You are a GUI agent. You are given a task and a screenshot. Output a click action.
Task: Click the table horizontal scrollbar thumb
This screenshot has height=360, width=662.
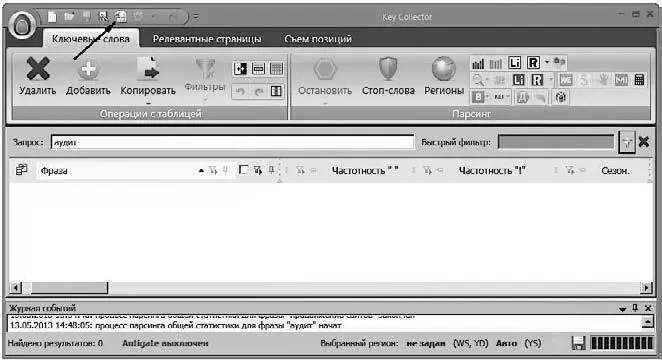[x=70, y=288]
